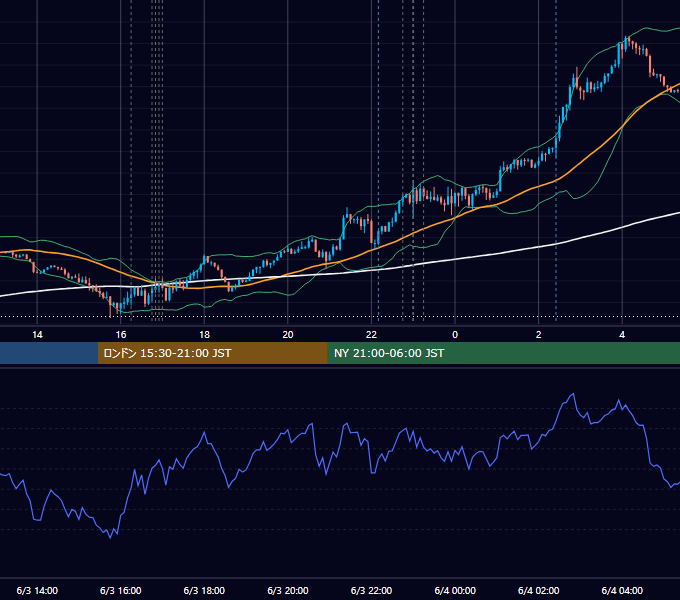Click the 18 label on the price time axis
Screen dimensions: 680x600
click(204, 335)
